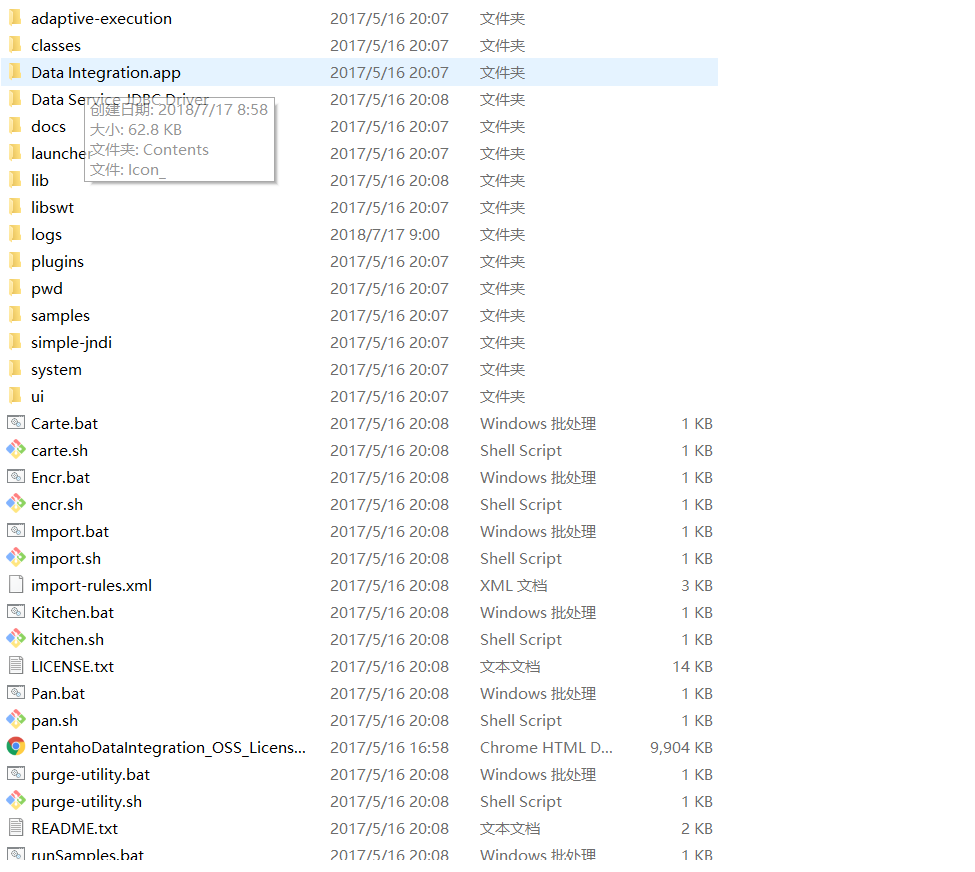Select the file name simple-jndi
This screenshot has height=872, width=975.
pos(72,343)
